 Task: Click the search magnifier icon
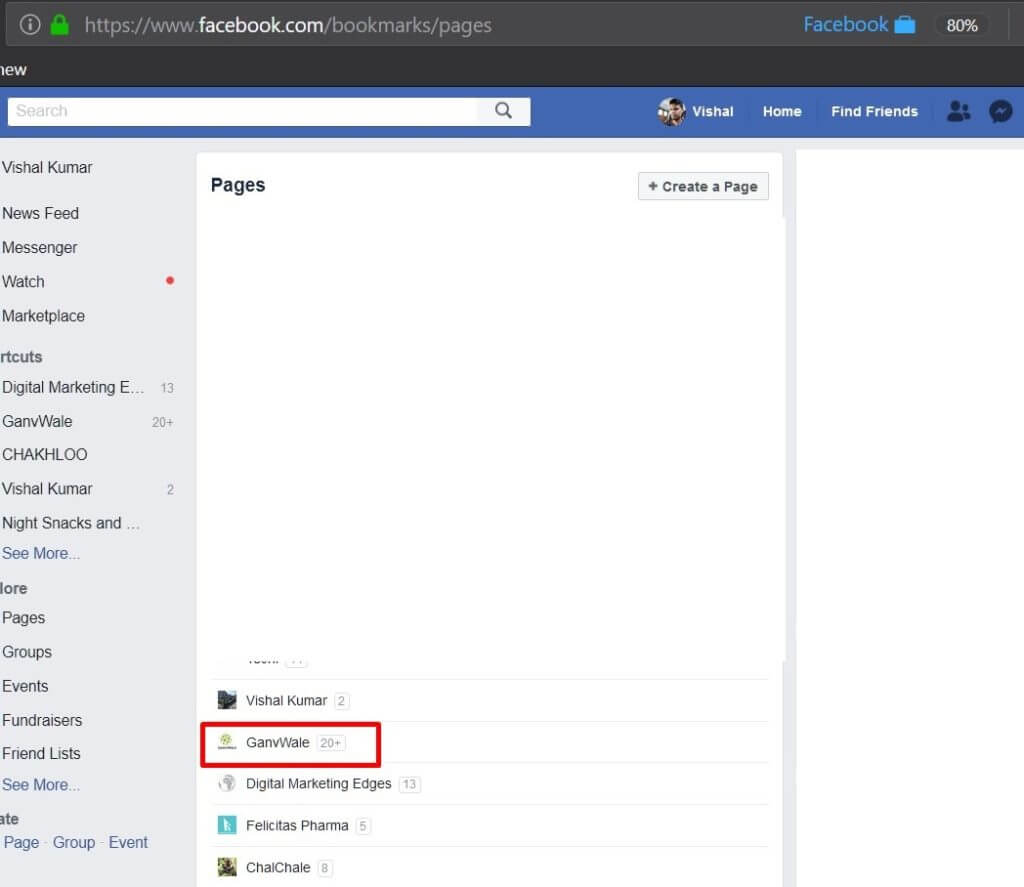503,110
